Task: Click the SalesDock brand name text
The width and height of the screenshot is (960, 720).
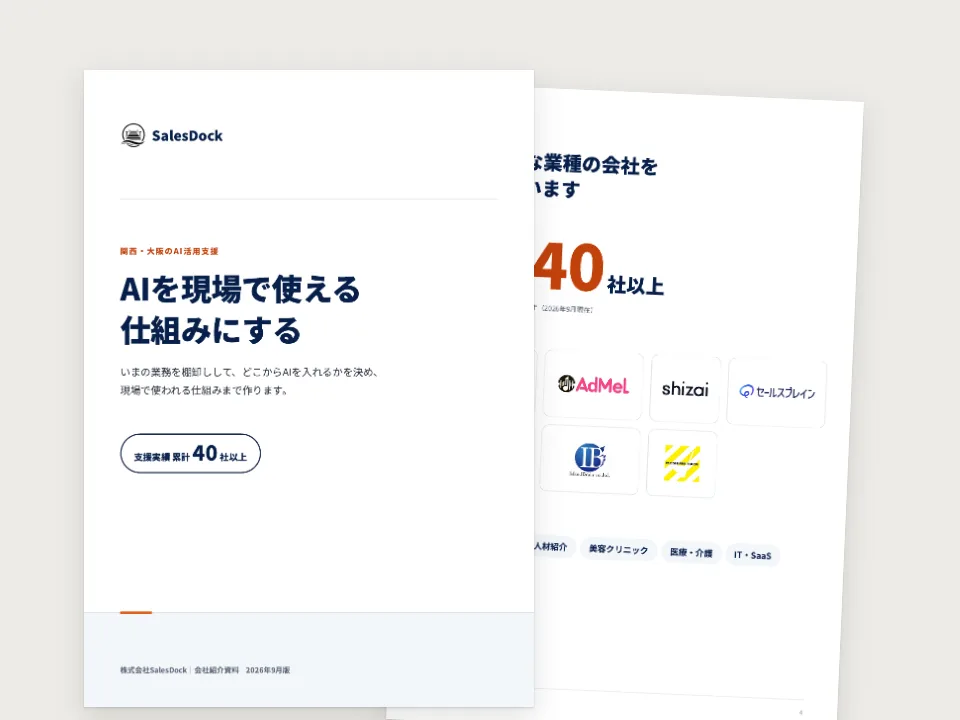Action: [x=187, y=136]
